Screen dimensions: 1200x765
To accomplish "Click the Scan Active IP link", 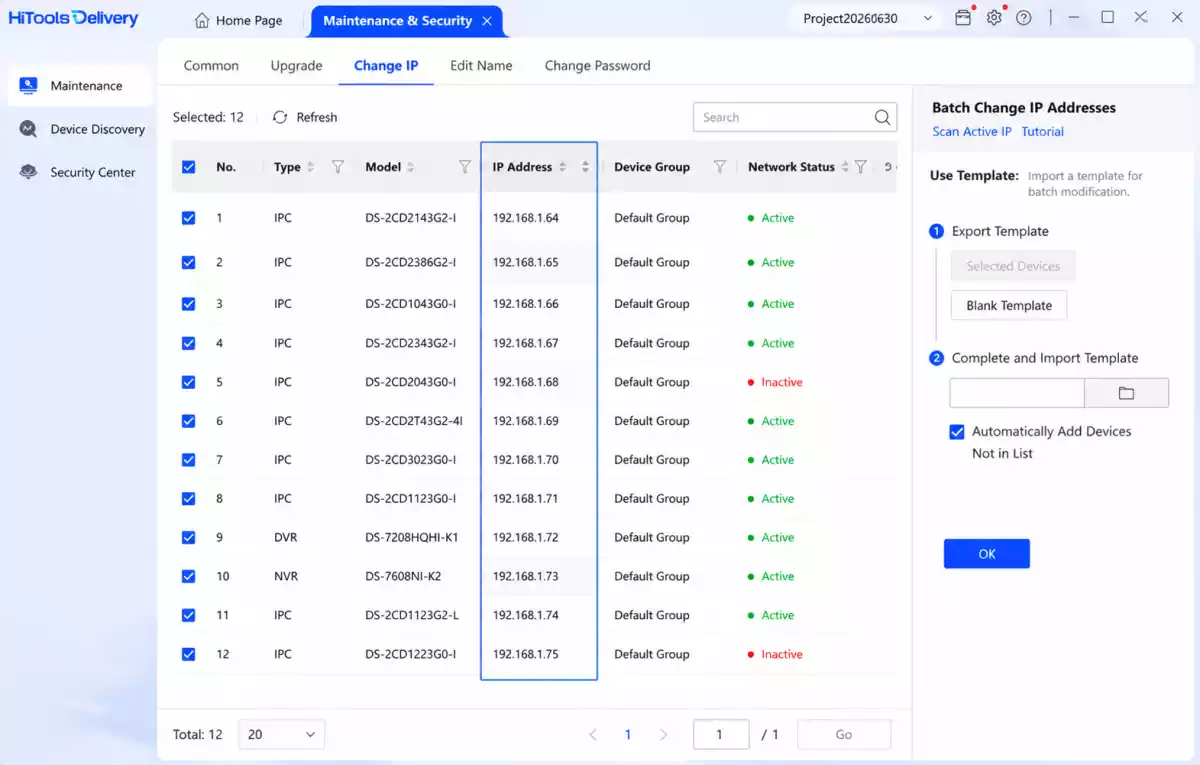I will point(972,131).
